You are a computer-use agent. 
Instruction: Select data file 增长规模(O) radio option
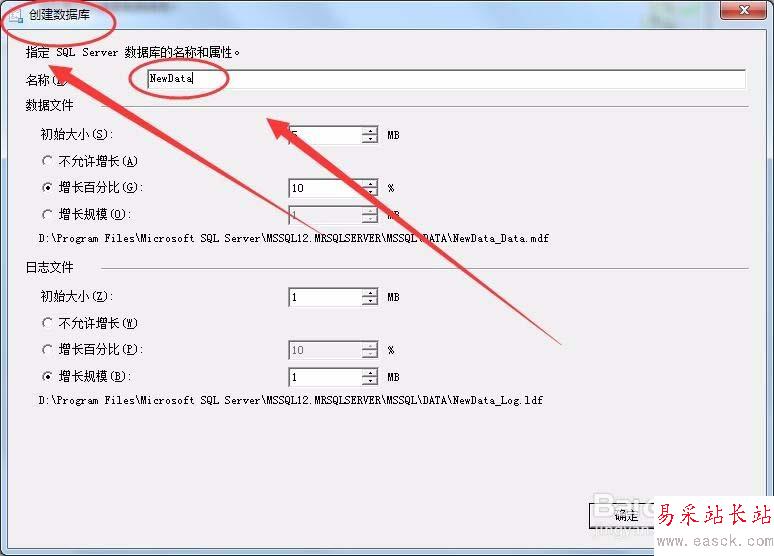coord(47,214)
